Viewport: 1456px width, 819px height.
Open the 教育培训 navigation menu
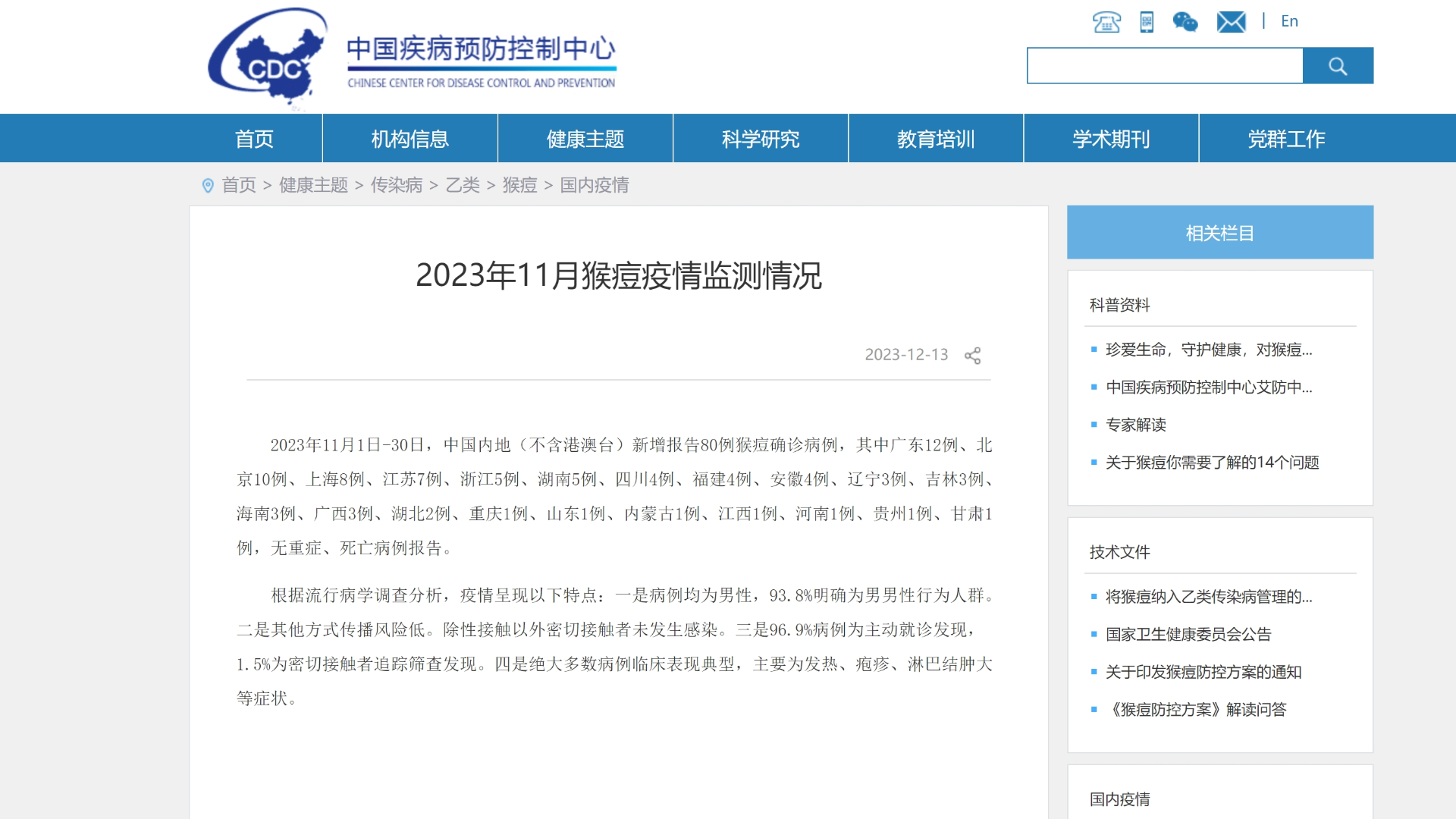click(935, 139)
